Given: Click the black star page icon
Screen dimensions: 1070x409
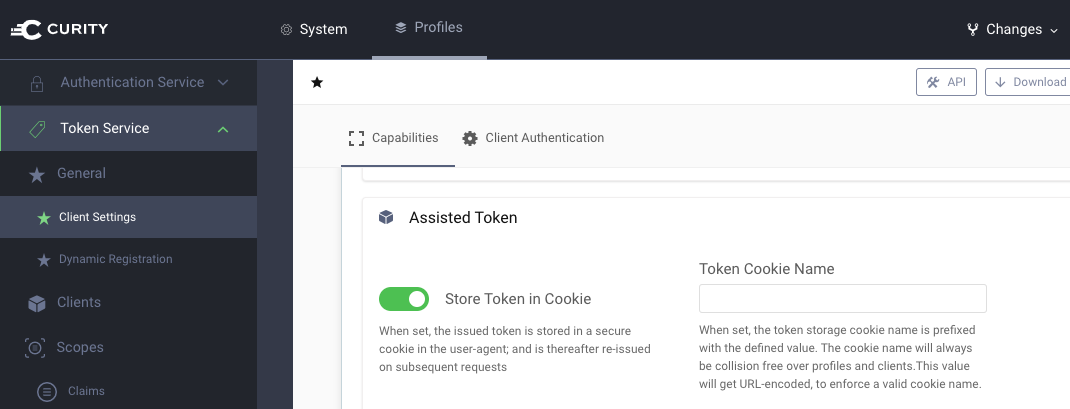Looking at the screenshot, I should click(x=317, y=83).
